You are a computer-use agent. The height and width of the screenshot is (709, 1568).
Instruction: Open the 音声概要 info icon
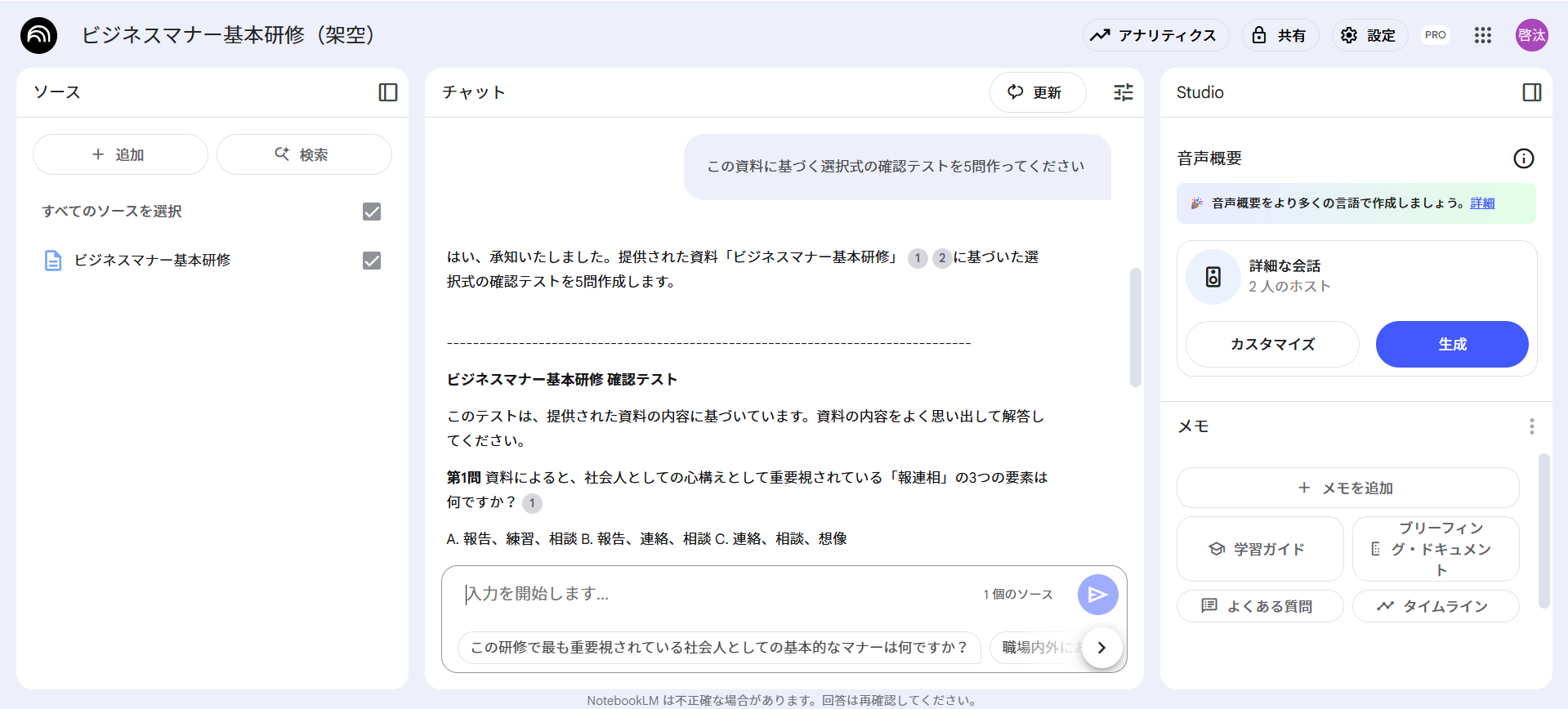click(1523, 158)
